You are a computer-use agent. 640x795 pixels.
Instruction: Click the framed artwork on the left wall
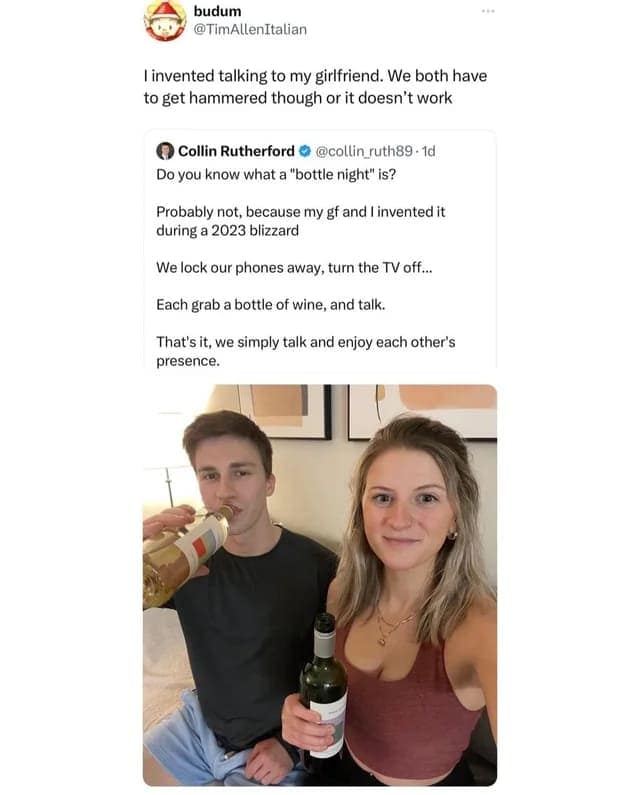point(284,410)
